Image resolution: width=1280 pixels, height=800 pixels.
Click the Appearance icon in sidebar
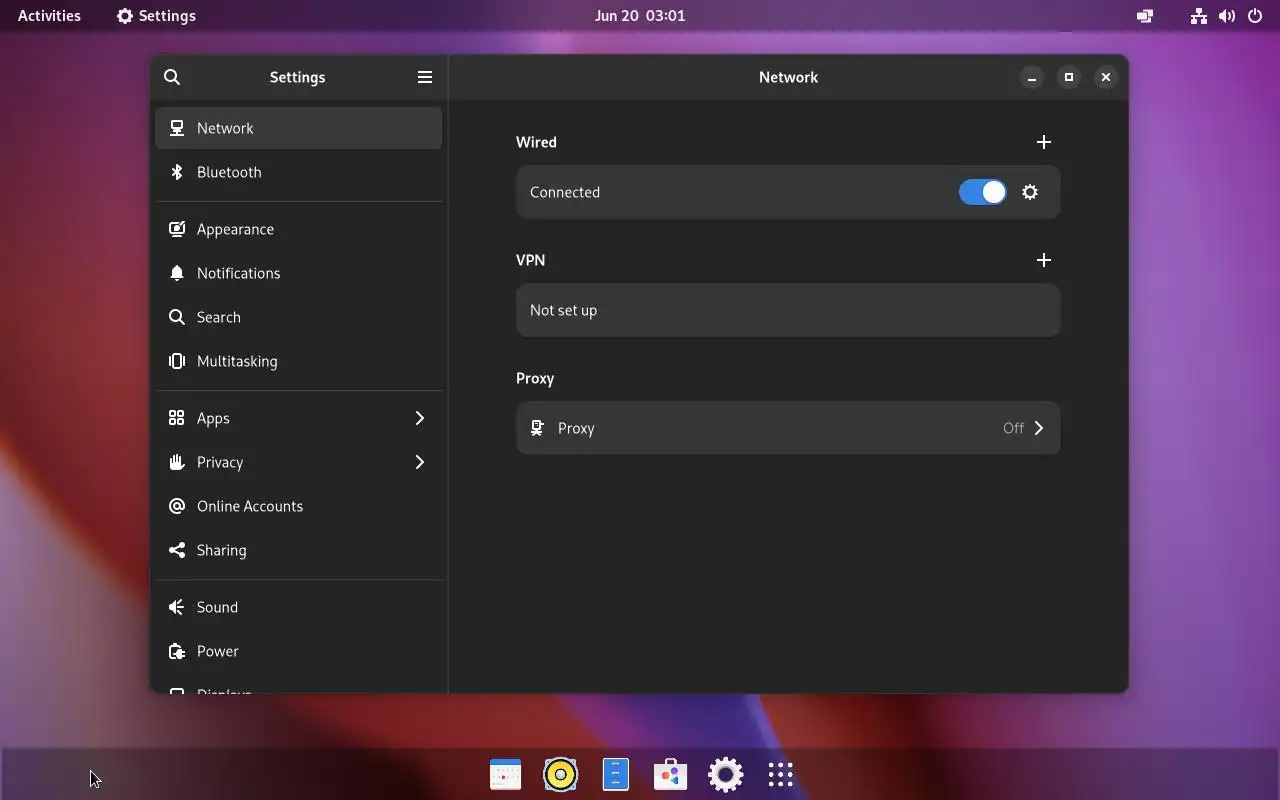click(177, 229)
